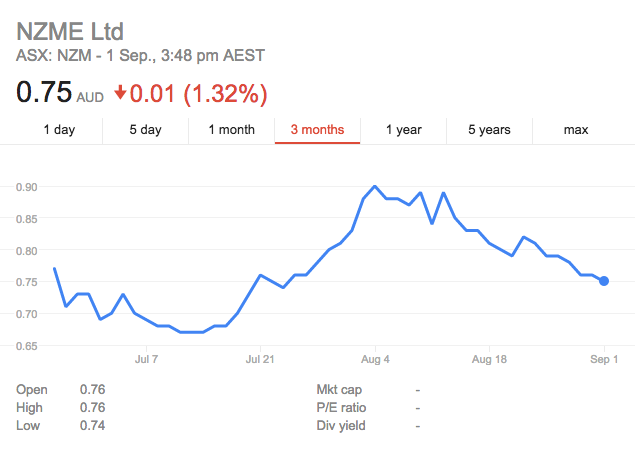This screenshot has height=454, width=635.
Task: Click the chart peak near Aug 4
Action: point(375,187)
